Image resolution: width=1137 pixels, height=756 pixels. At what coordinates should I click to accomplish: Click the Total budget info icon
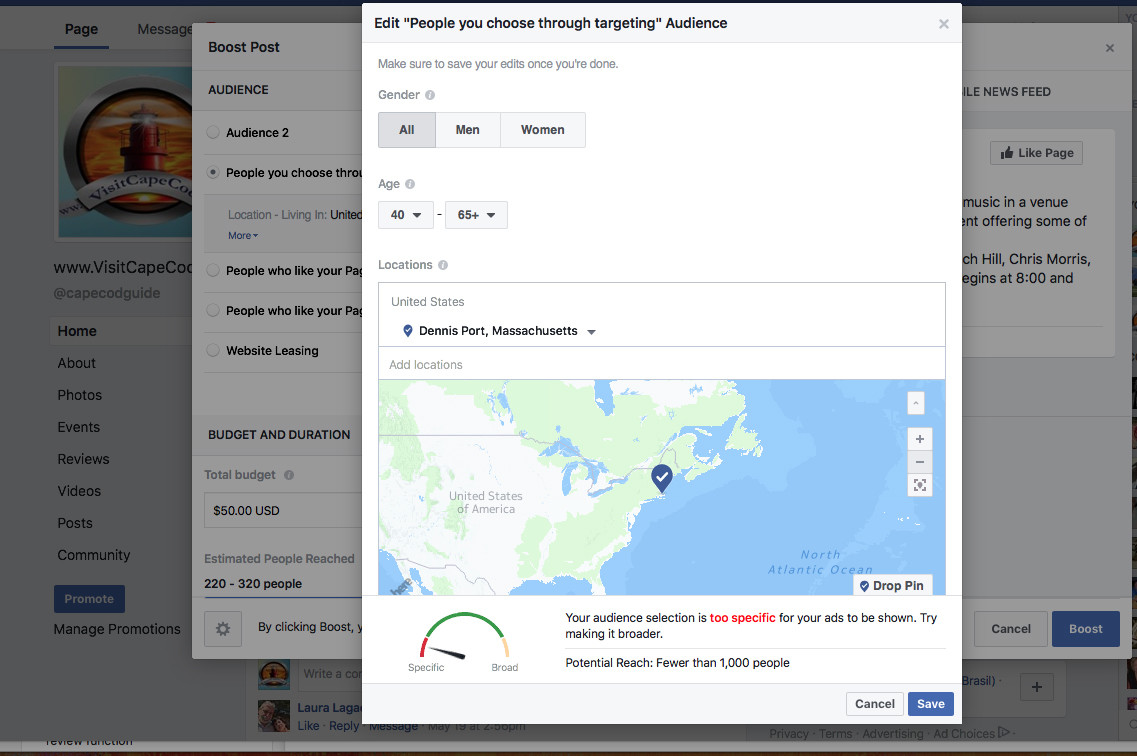(289, 475)
